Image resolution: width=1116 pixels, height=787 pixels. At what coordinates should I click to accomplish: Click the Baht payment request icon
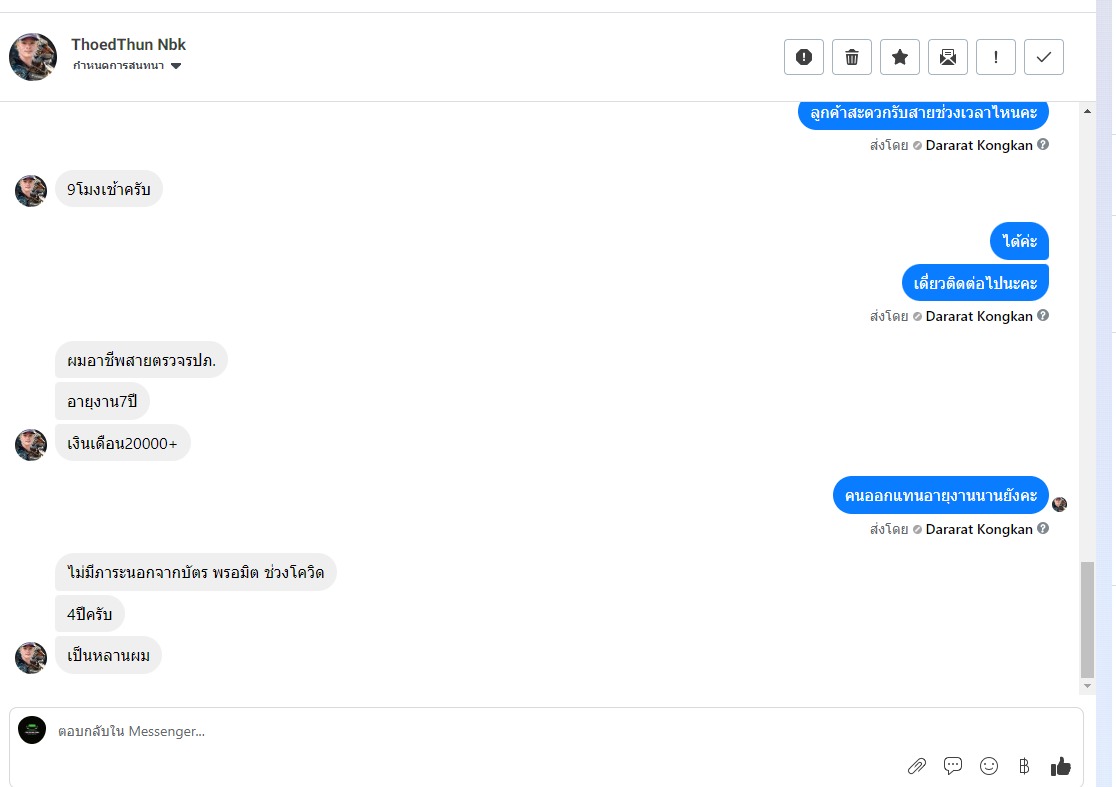pyautogui.click(x=1023, y=766)
